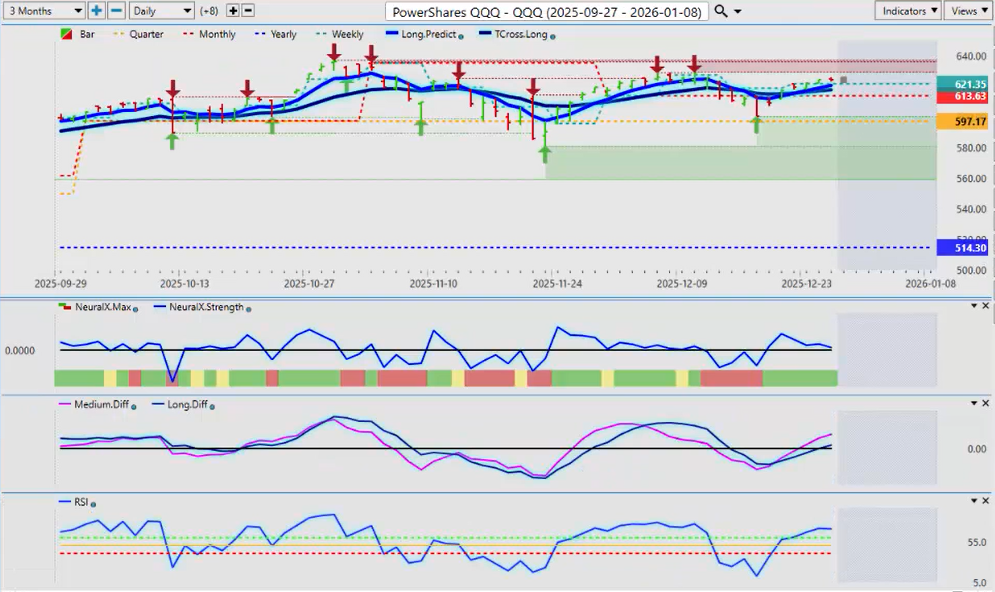Open the Indicators menu
The image size is (995, 592).
(906, 10)
